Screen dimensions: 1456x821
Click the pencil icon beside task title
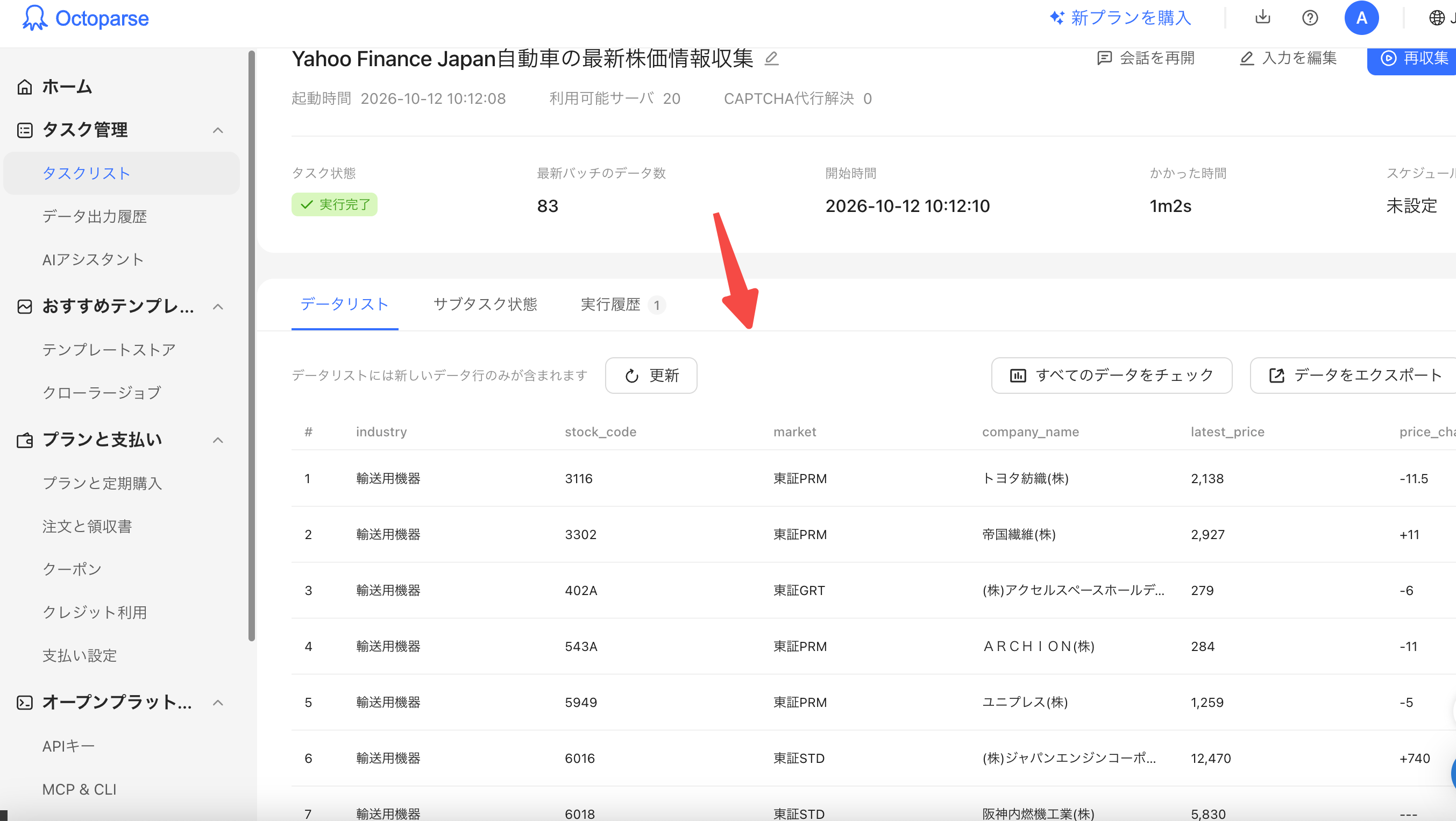tap(771, 58)
